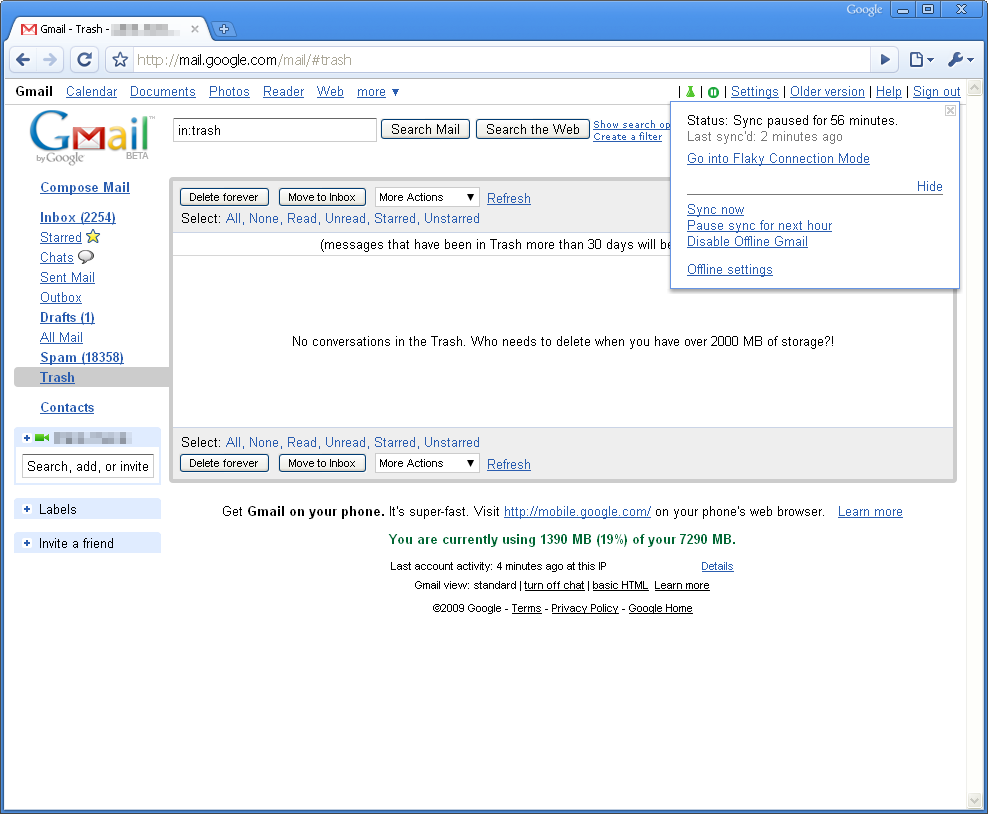
Task: Click the Details link for account activity
Action: tap(717, 566)
